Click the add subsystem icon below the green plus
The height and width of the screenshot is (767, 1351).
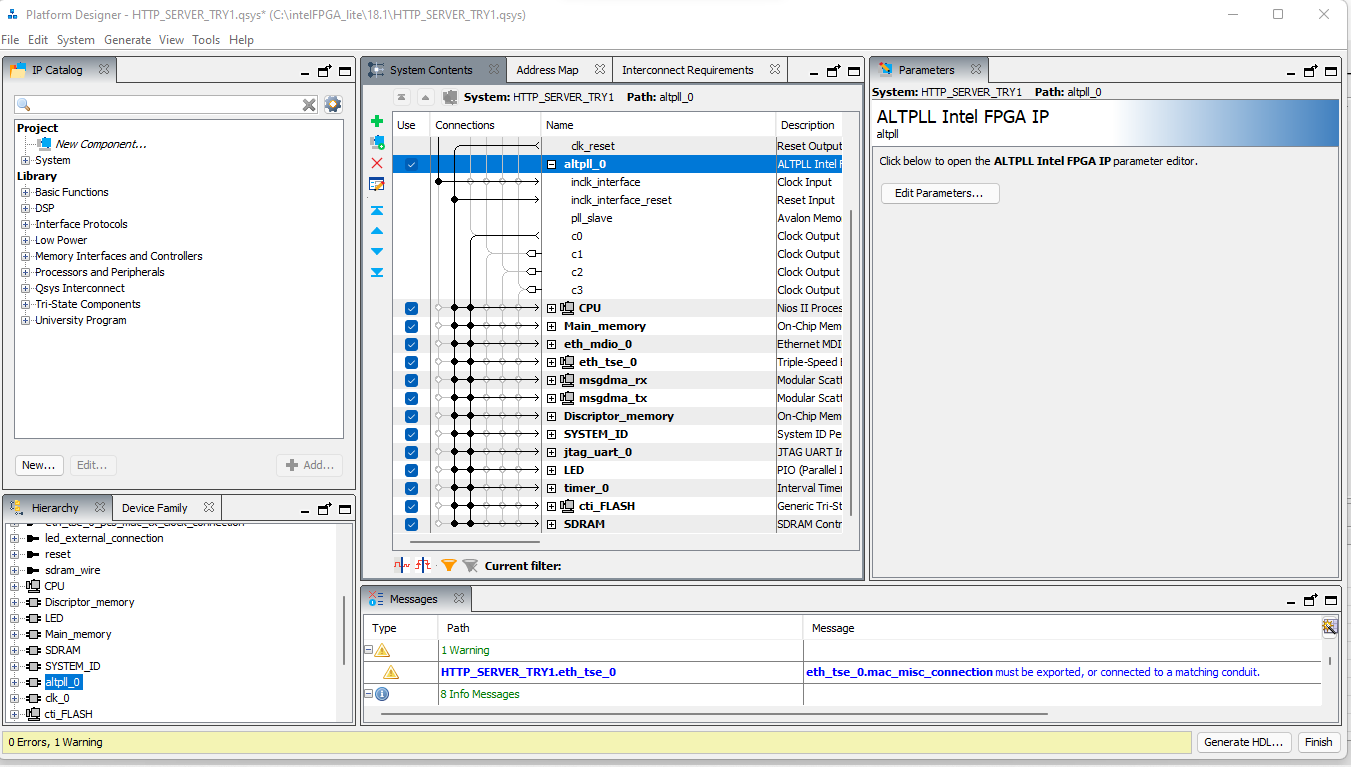377,142
